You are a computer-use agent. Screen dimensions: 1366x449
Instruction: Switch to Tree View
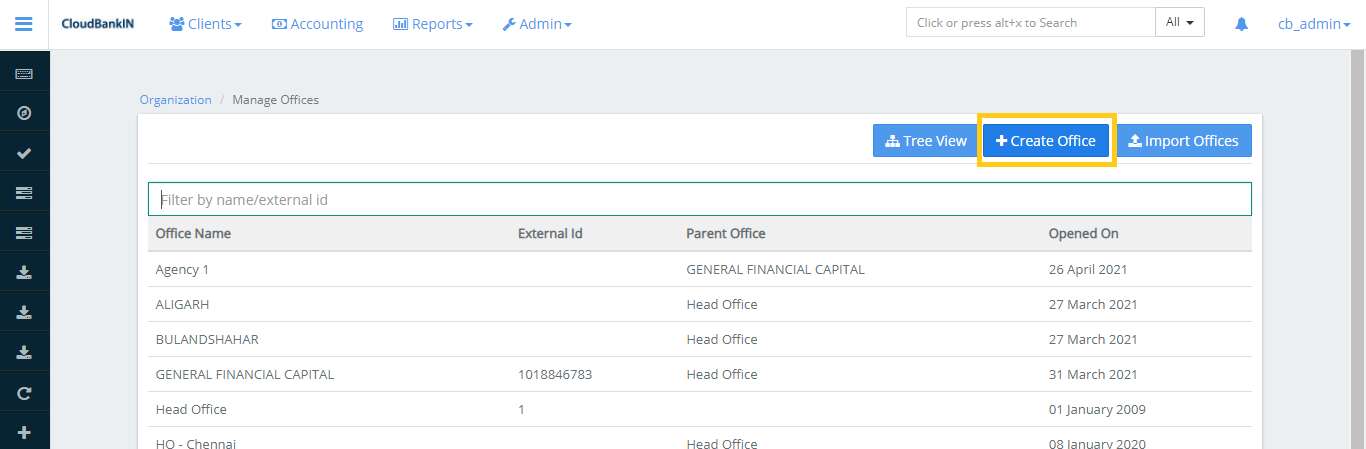click(925, 141)
